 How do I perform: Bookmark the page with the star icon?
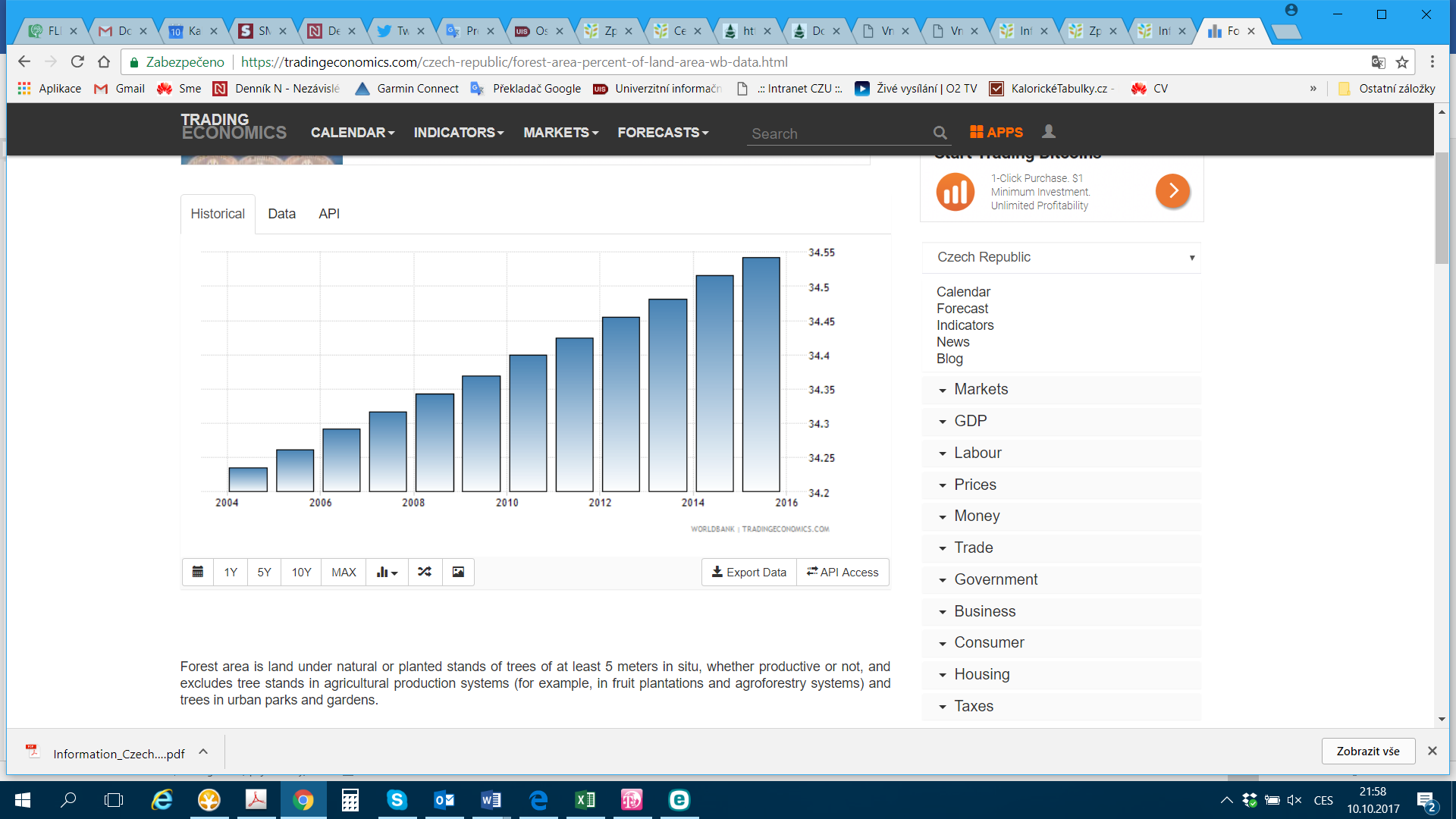[x=1402, y=62]
